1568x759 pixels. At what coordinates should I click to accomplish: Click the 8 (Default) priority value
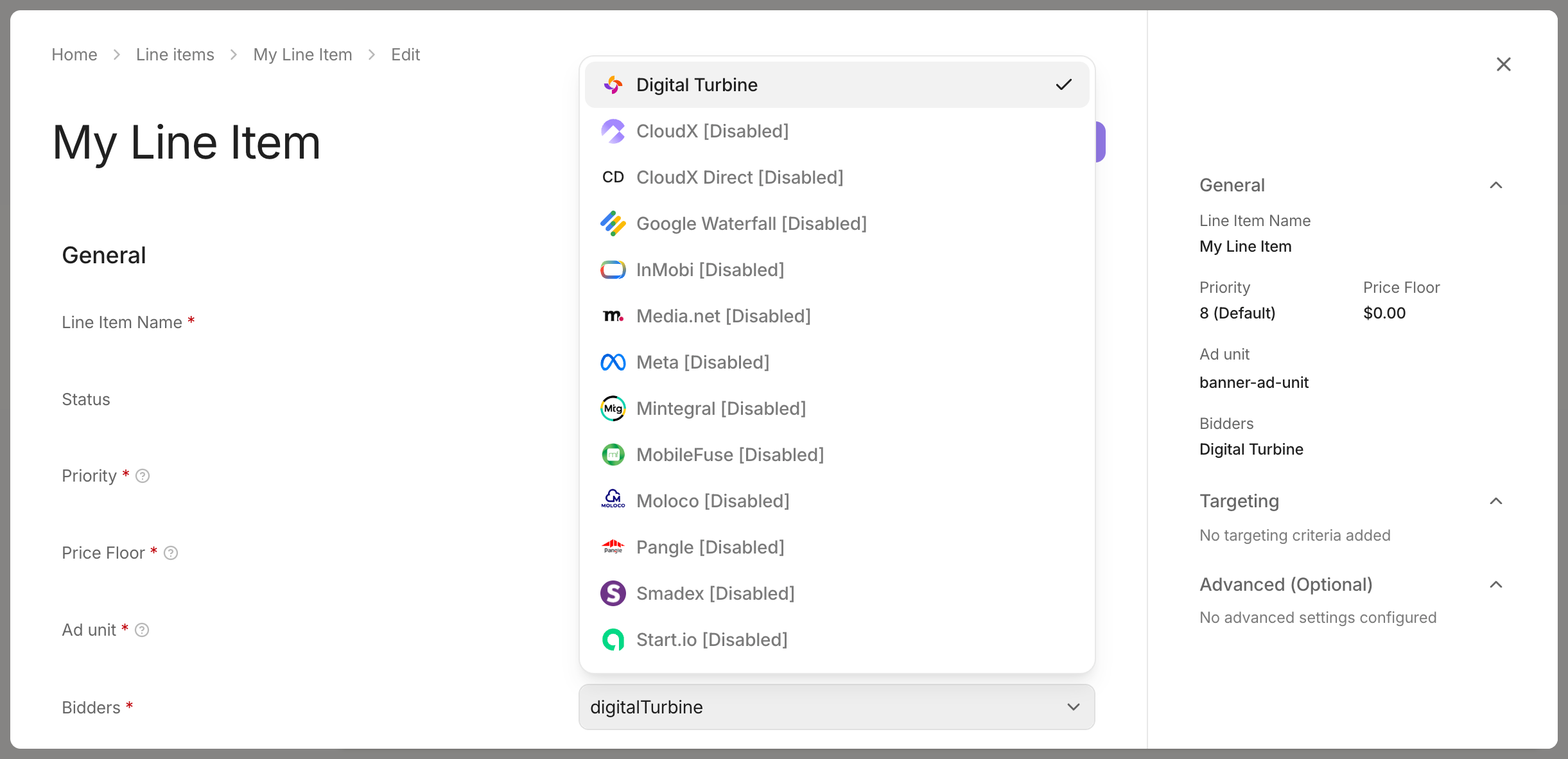point(1237,313)
